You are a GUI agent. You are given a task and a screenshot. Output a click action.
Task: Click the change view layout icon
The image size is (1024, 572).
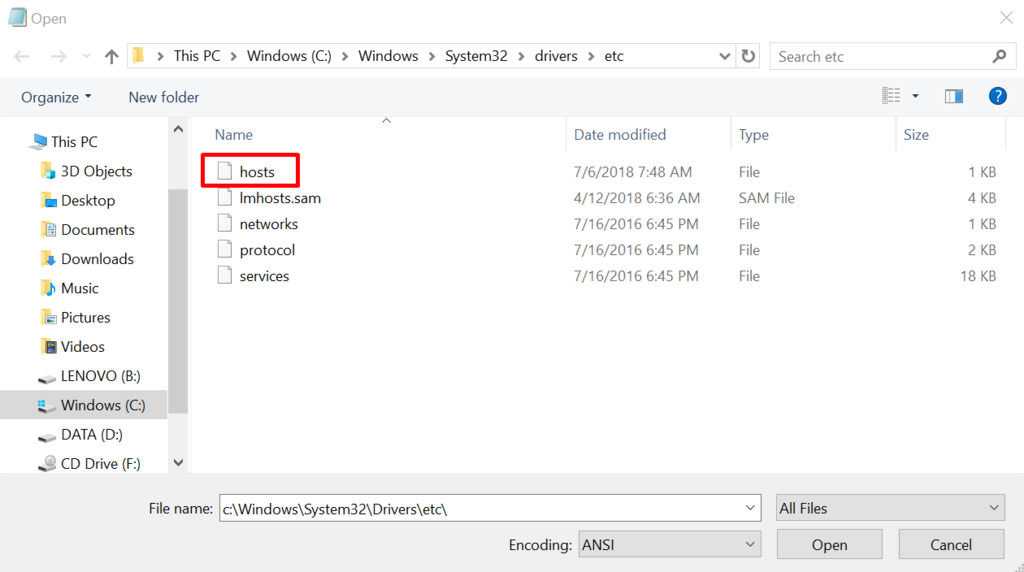[x=891, y=96]
